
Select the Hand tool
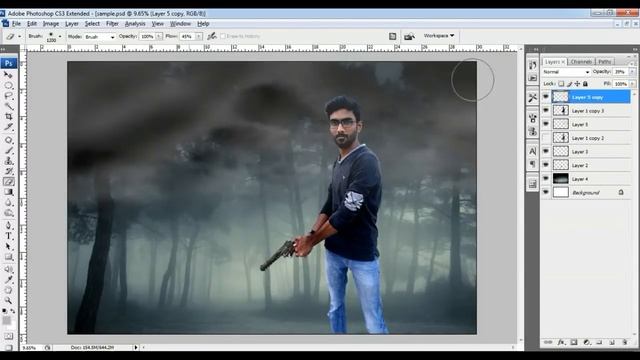click(x=8, y=290)
